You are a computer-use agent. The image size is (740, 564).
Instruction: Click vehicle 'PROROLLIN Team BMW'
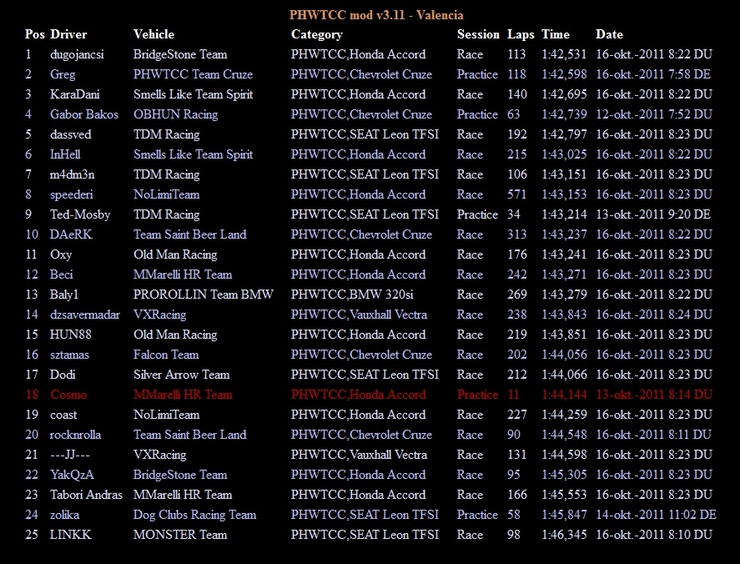(x=203, y=295)
